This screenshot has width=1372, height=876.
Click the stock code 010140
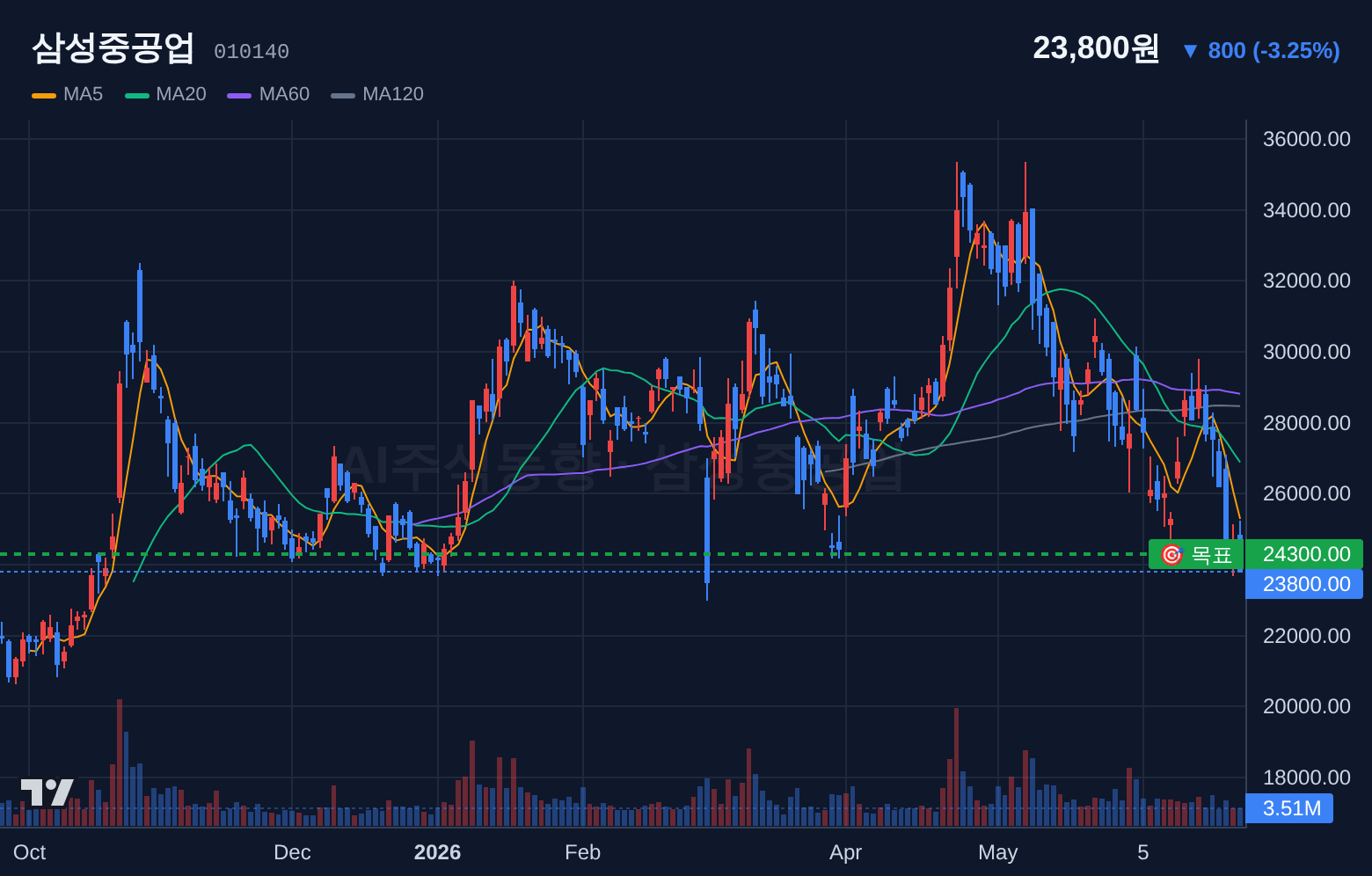(x=252, y=52)
